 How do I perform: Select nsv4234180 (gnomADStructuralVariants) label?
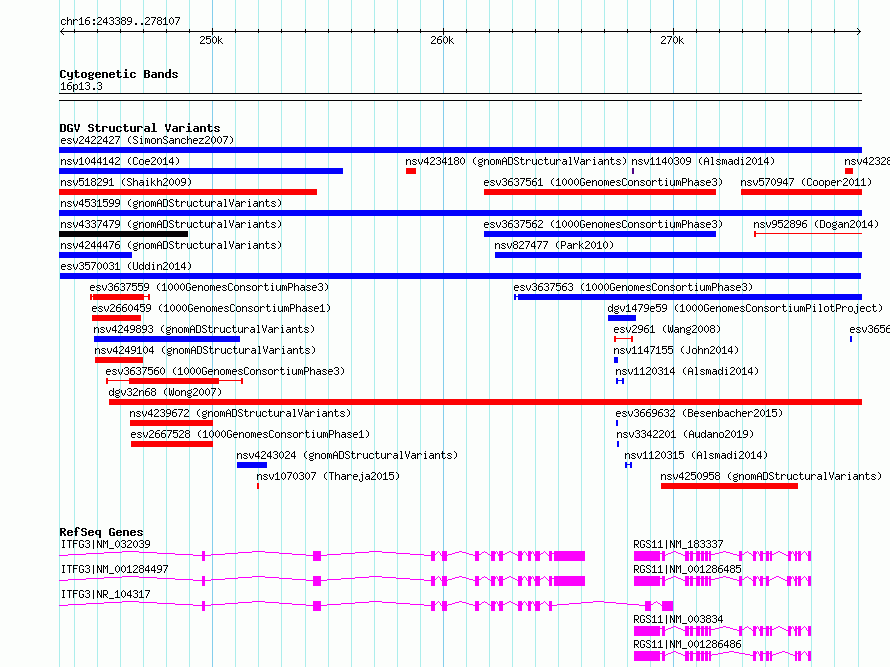pyautogui.click(x=516, y=161)
